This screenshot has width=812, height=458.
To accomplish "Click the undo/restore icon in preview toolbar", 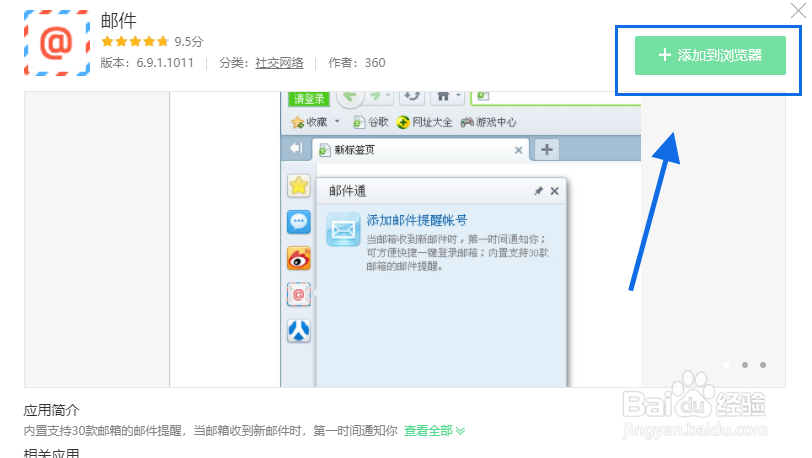I will point(412,96).
